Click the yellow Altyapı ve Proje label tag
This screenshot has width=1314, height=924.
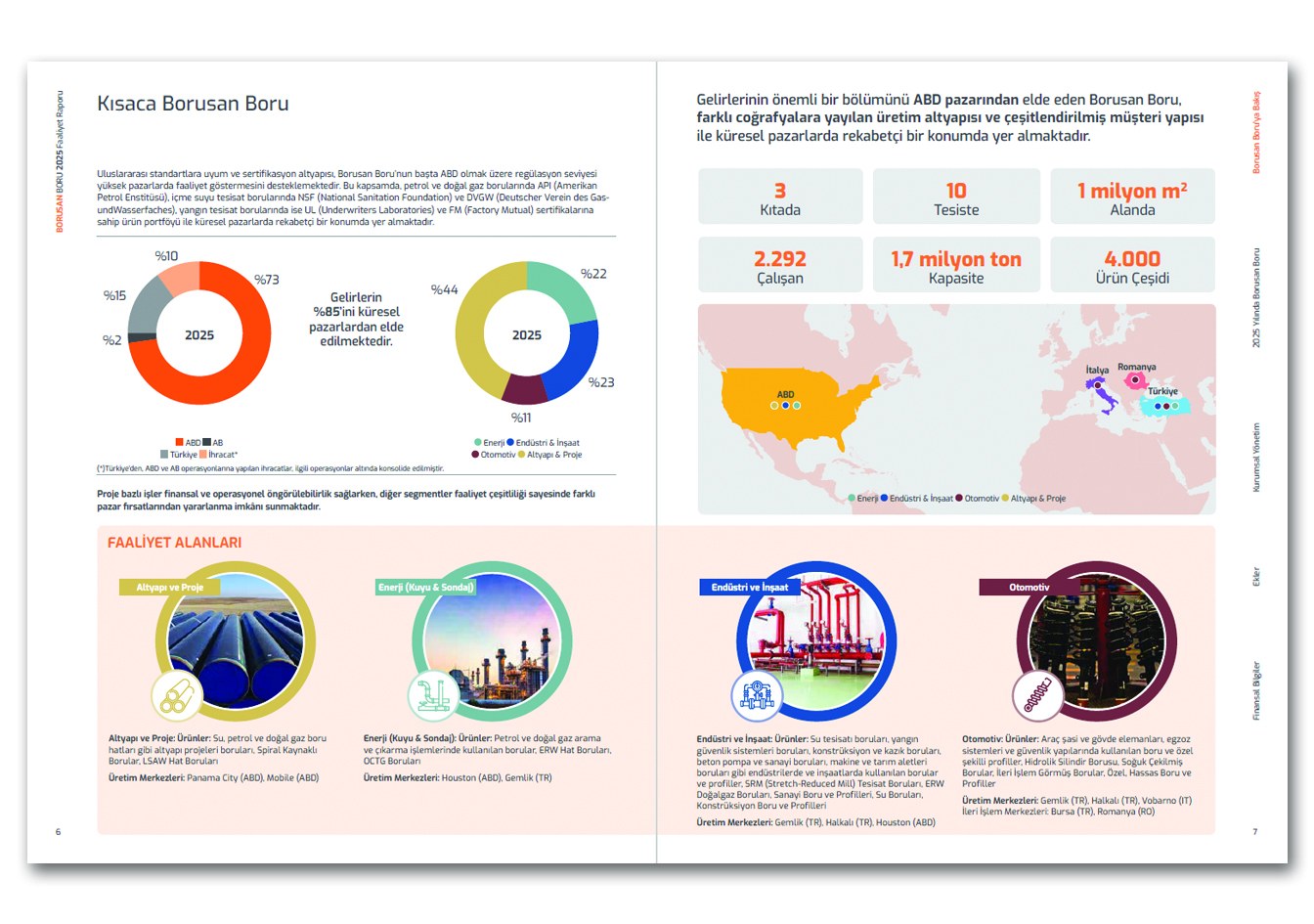click(x=170, y=588)
